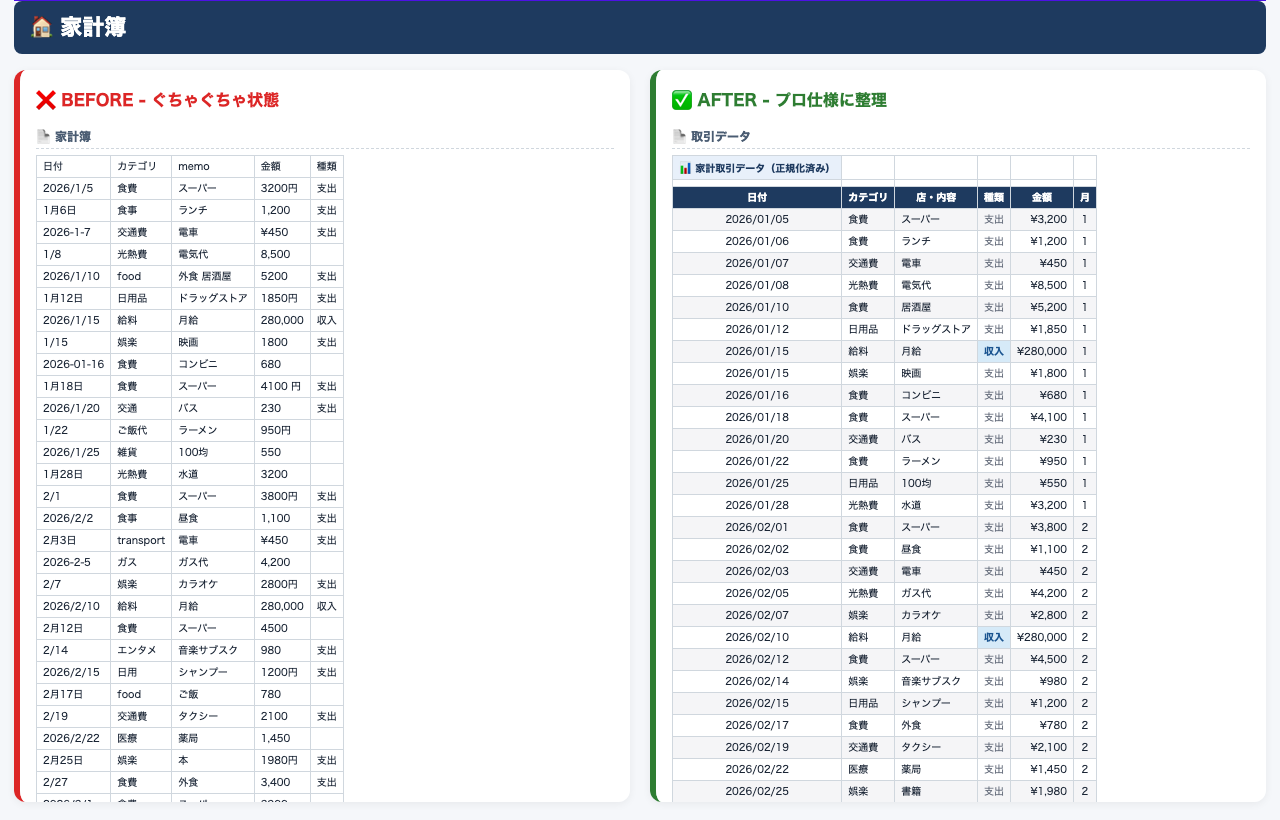Click the bar chart icon in 家計取引データ title cell
Image resolution: width=1280 pixels, height=820 pixels.
[685, 168]
